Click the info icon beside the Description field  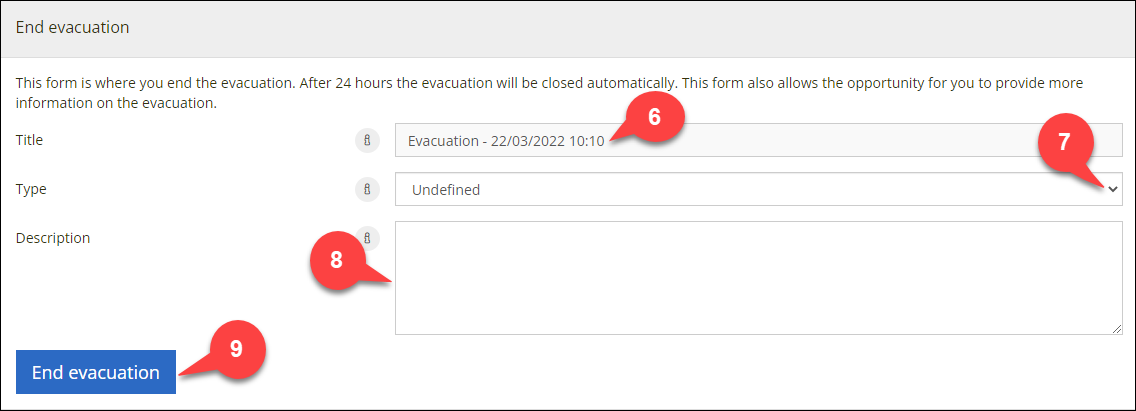coord(367,238)
